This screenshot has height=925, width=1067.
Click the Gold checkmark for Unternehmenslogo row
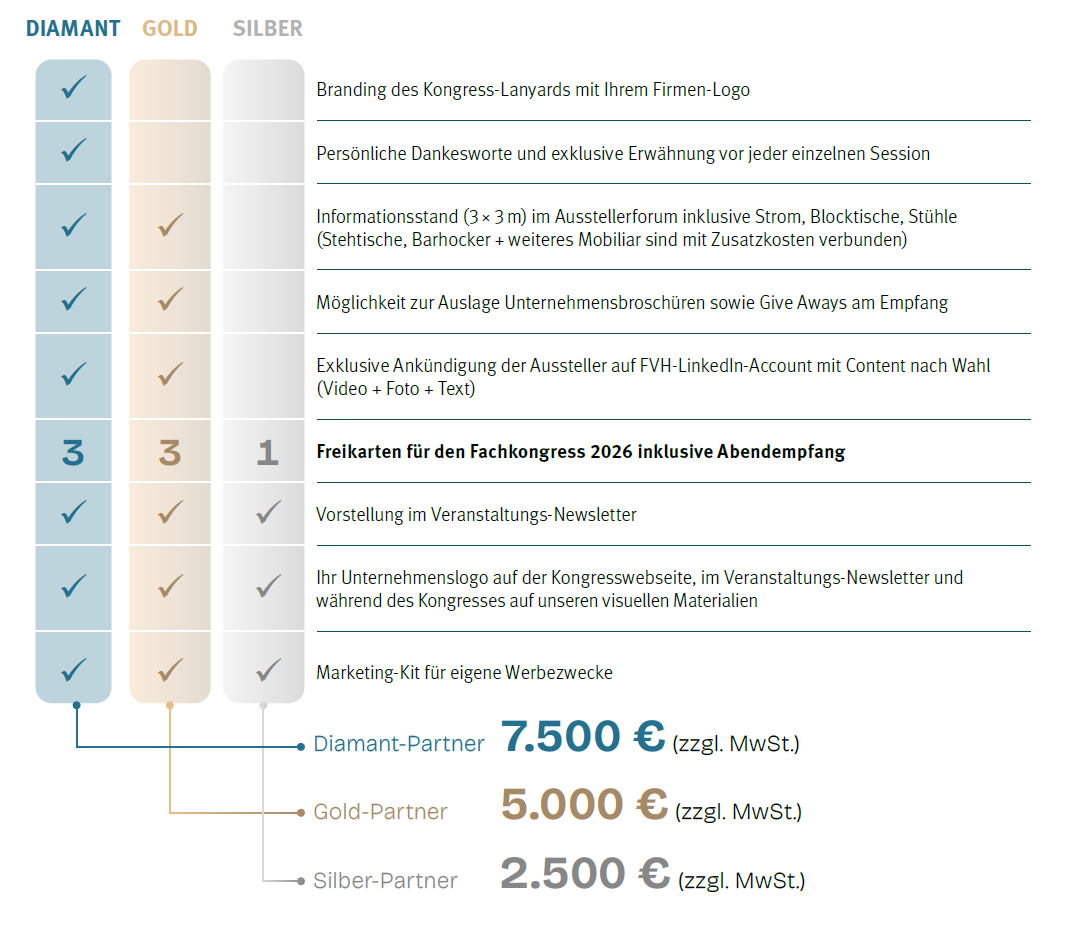170,587
